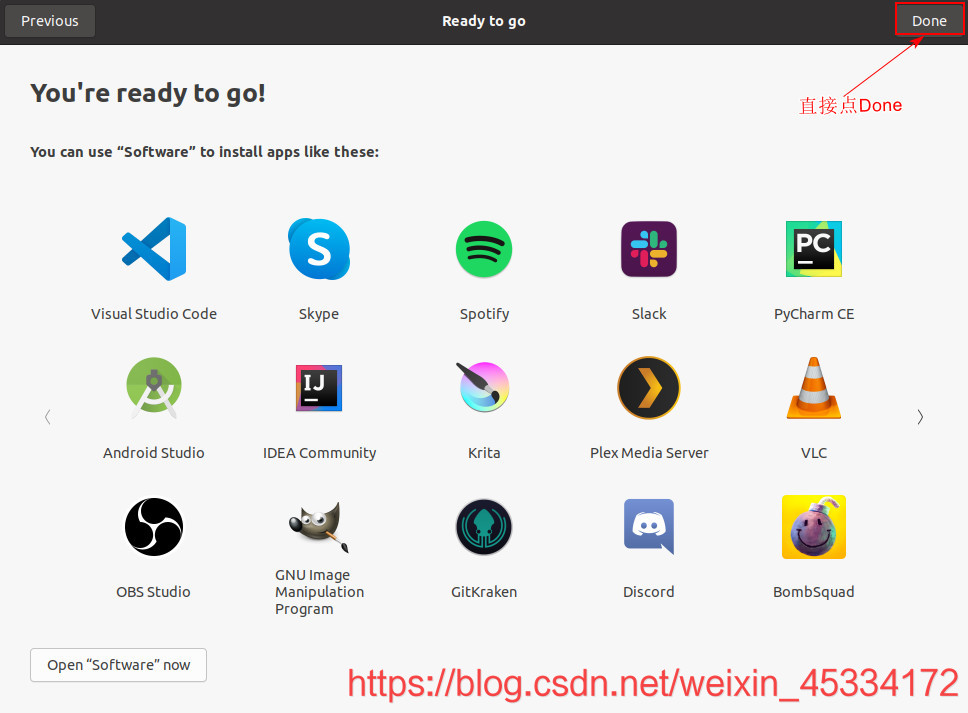Click the Done button in header

click(929, 21)
